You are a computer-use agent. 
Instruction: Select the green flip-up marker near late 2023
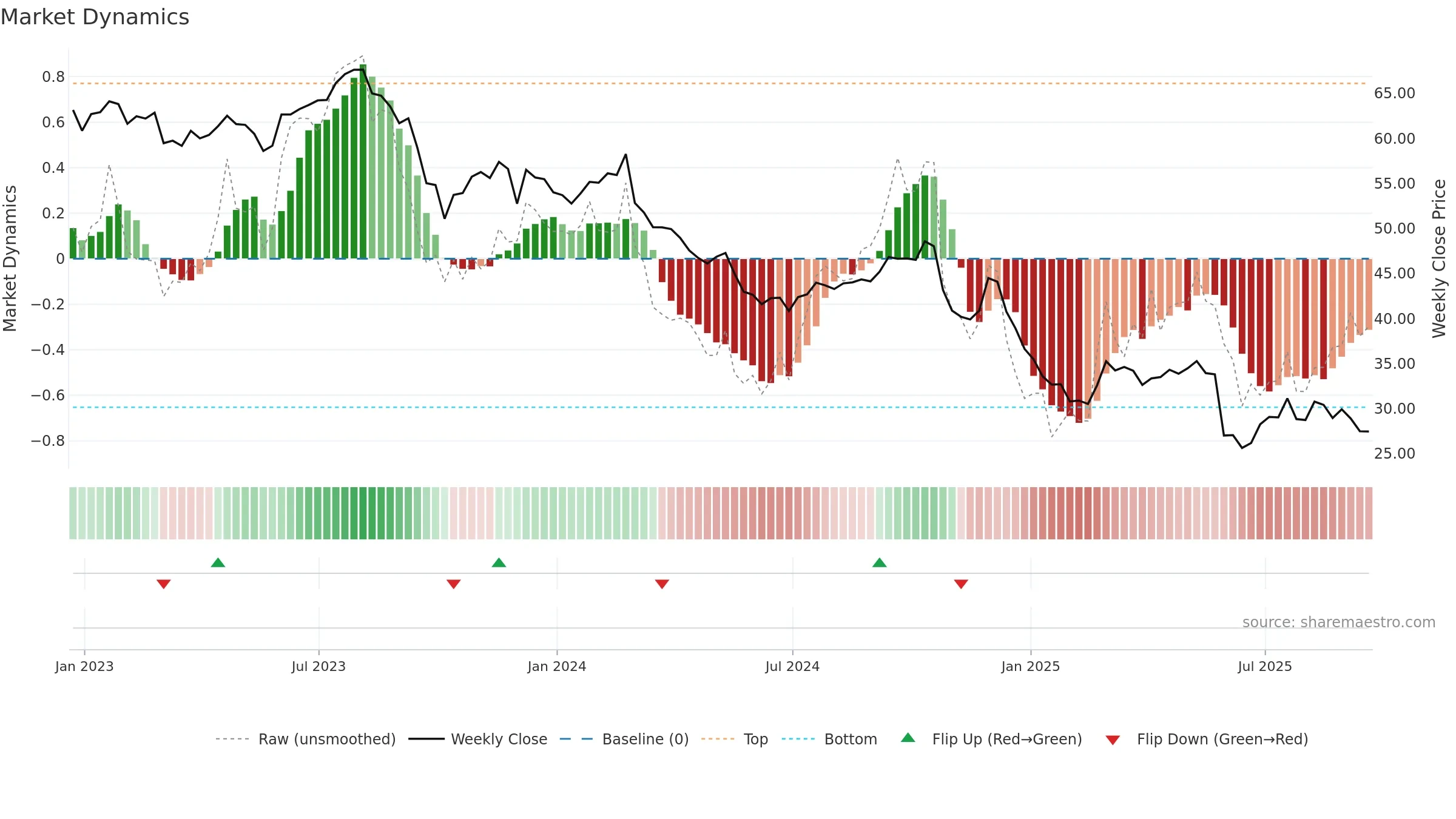tap(499, 562)
